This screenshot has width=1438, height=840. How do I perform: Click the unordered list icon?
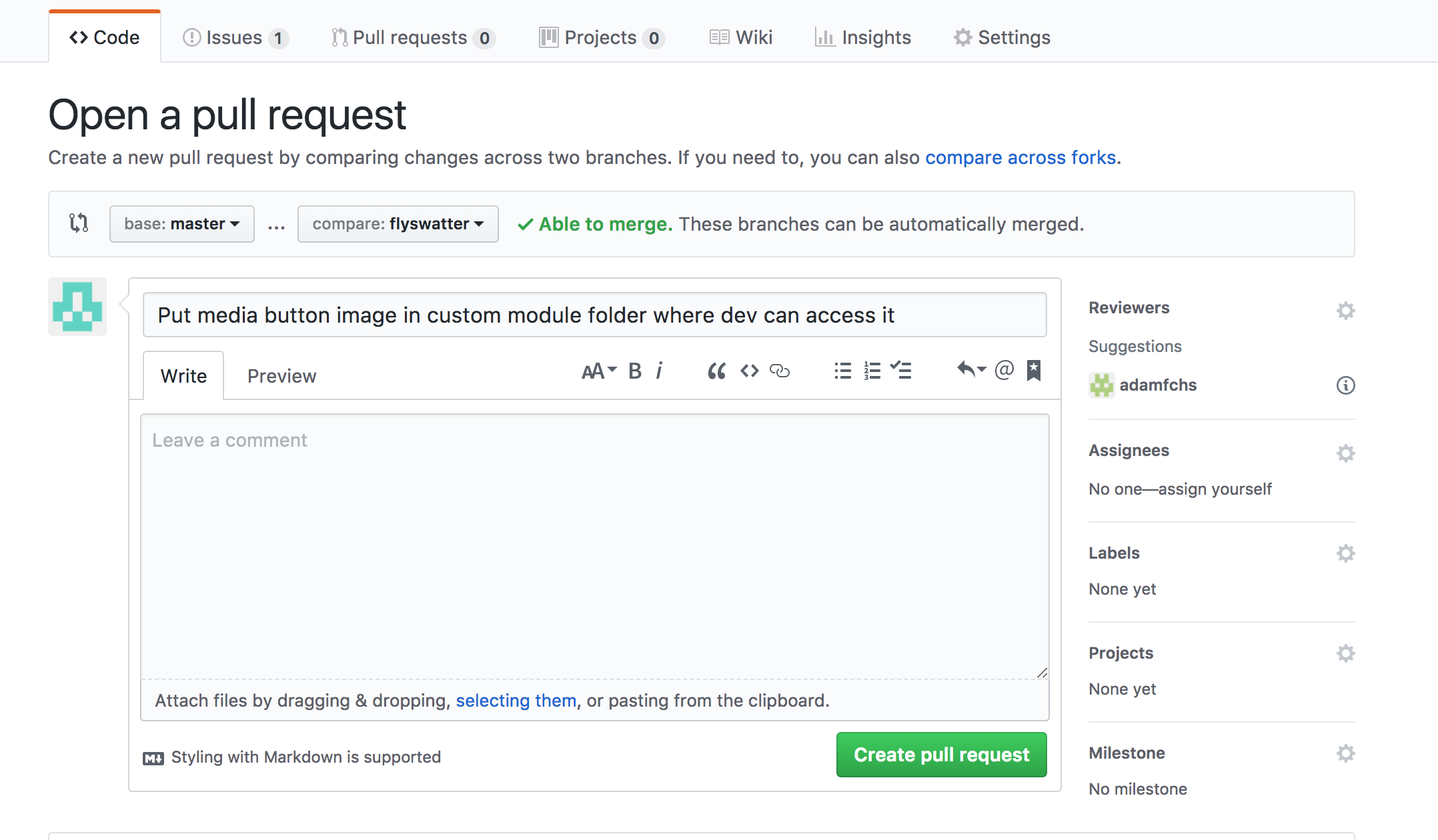[x=843, y=370]
